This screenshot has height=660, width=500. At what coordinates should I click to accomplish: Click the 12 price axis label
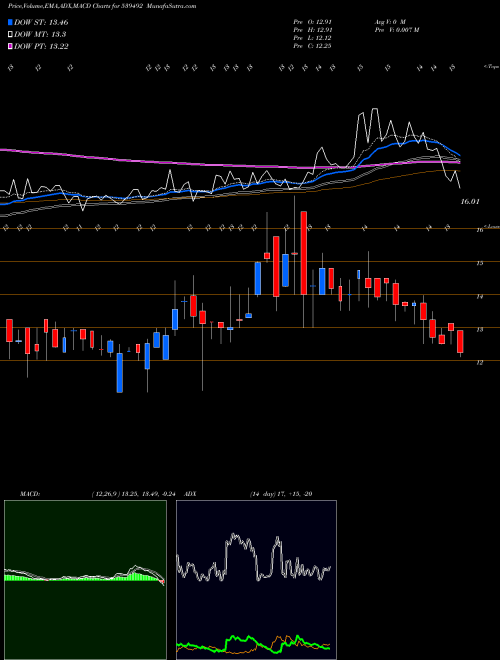479,363
